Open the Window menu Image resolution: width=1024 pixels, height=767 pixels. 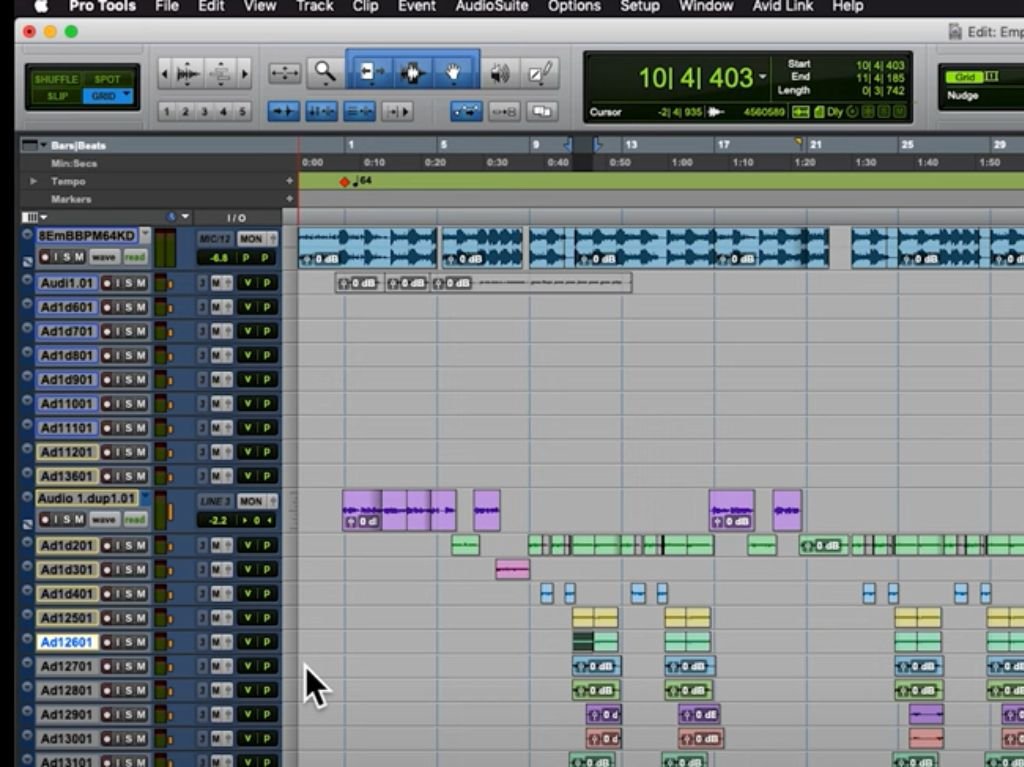coord(706,7)
